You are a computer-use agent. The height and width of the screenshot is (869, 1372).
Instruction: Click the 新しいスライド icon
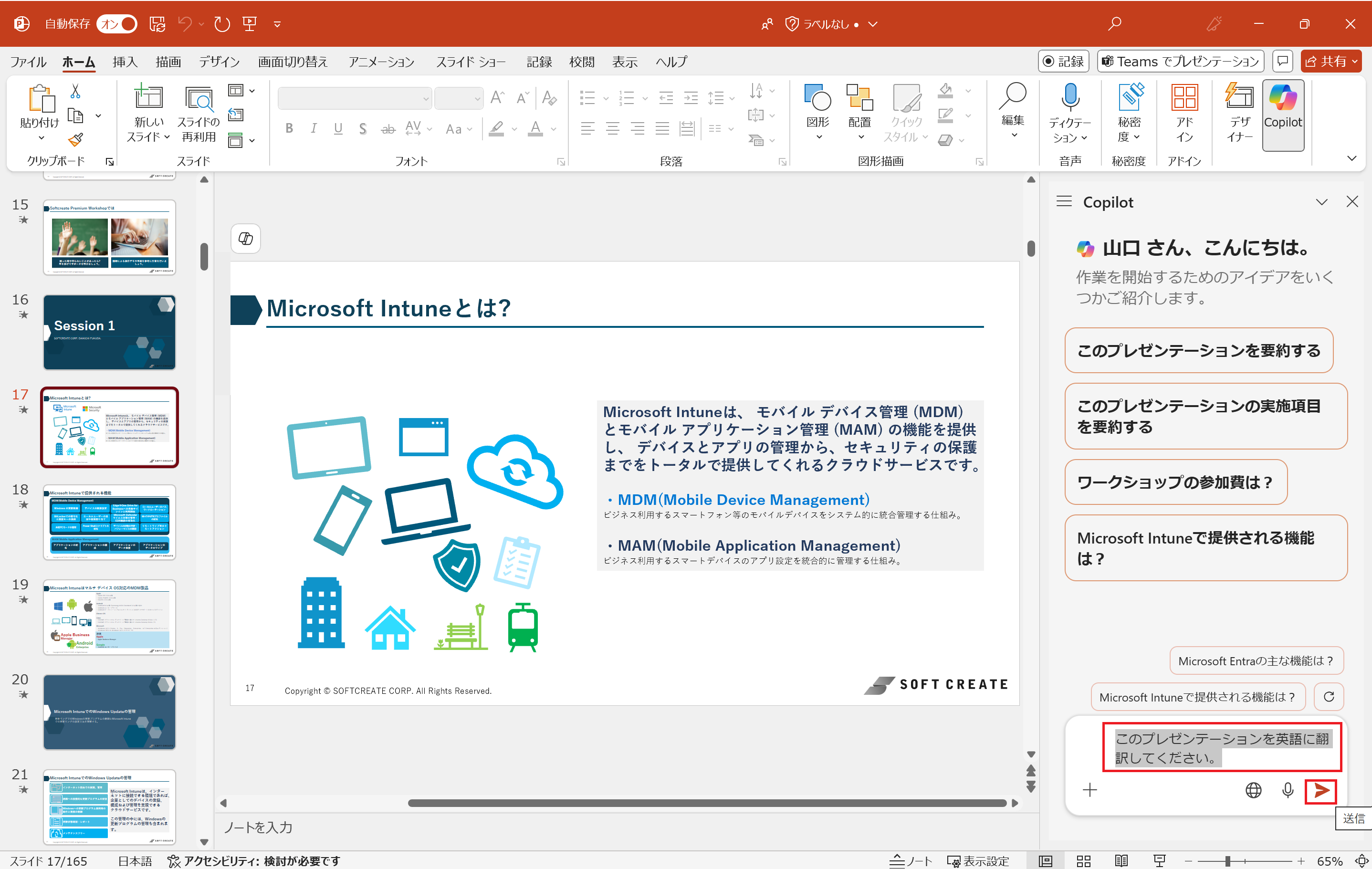pyautogui.click(x=148, y=97)
